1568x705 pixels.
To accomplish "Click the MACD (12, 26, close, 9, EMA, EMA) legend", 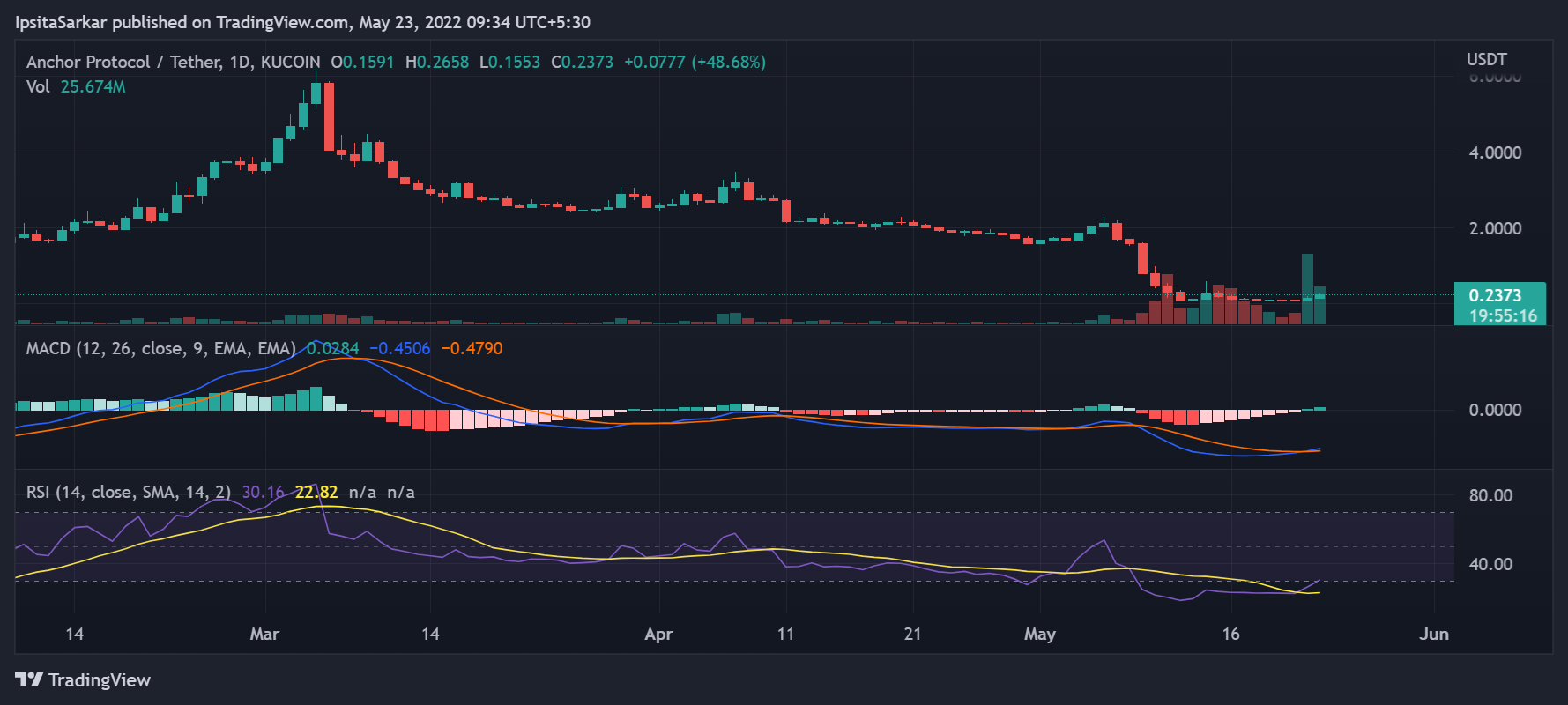I will pos(161,348).
